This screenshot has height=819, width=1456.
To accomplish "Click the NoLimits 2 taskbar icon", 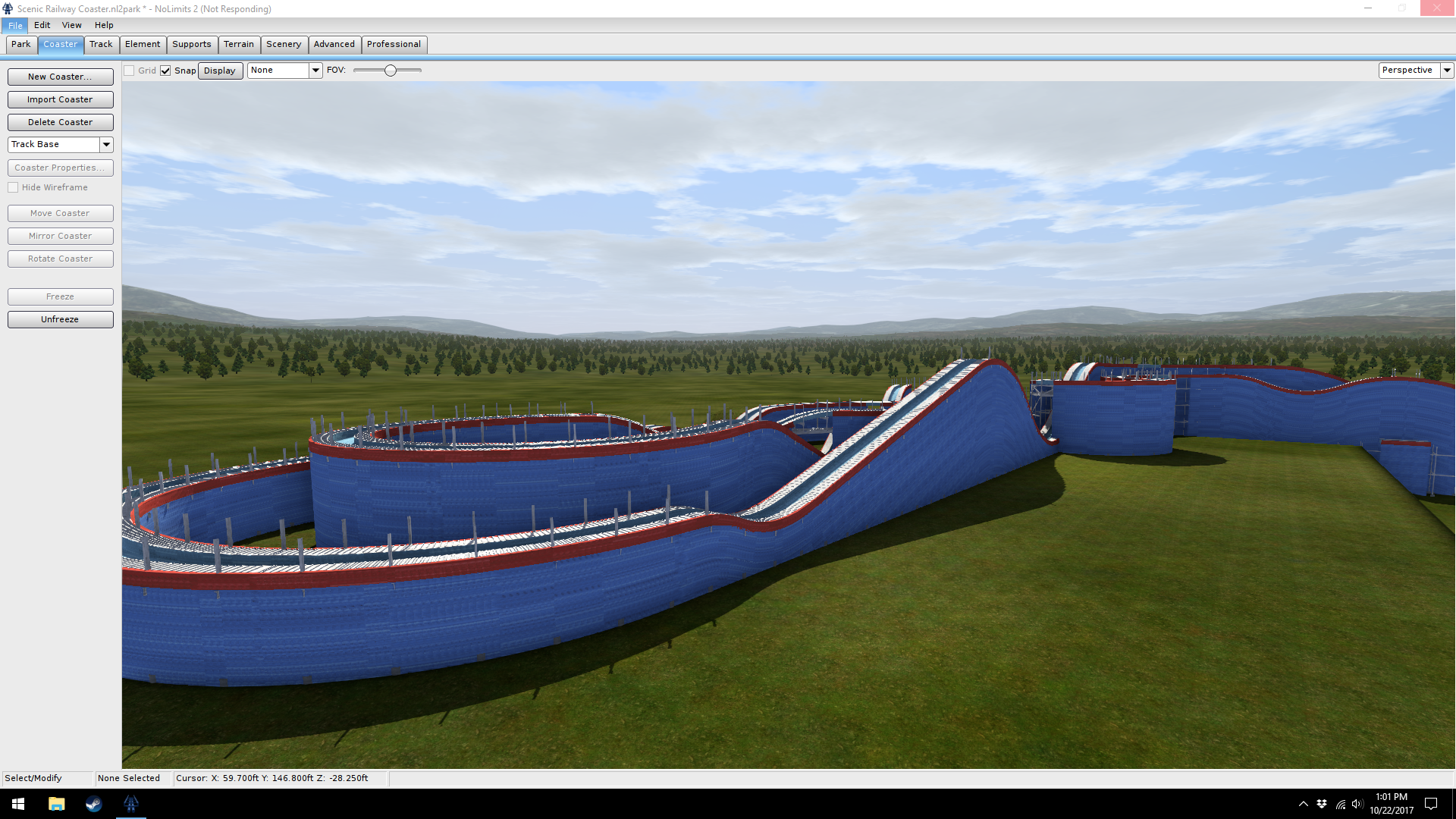I will [x=130, y=804].
